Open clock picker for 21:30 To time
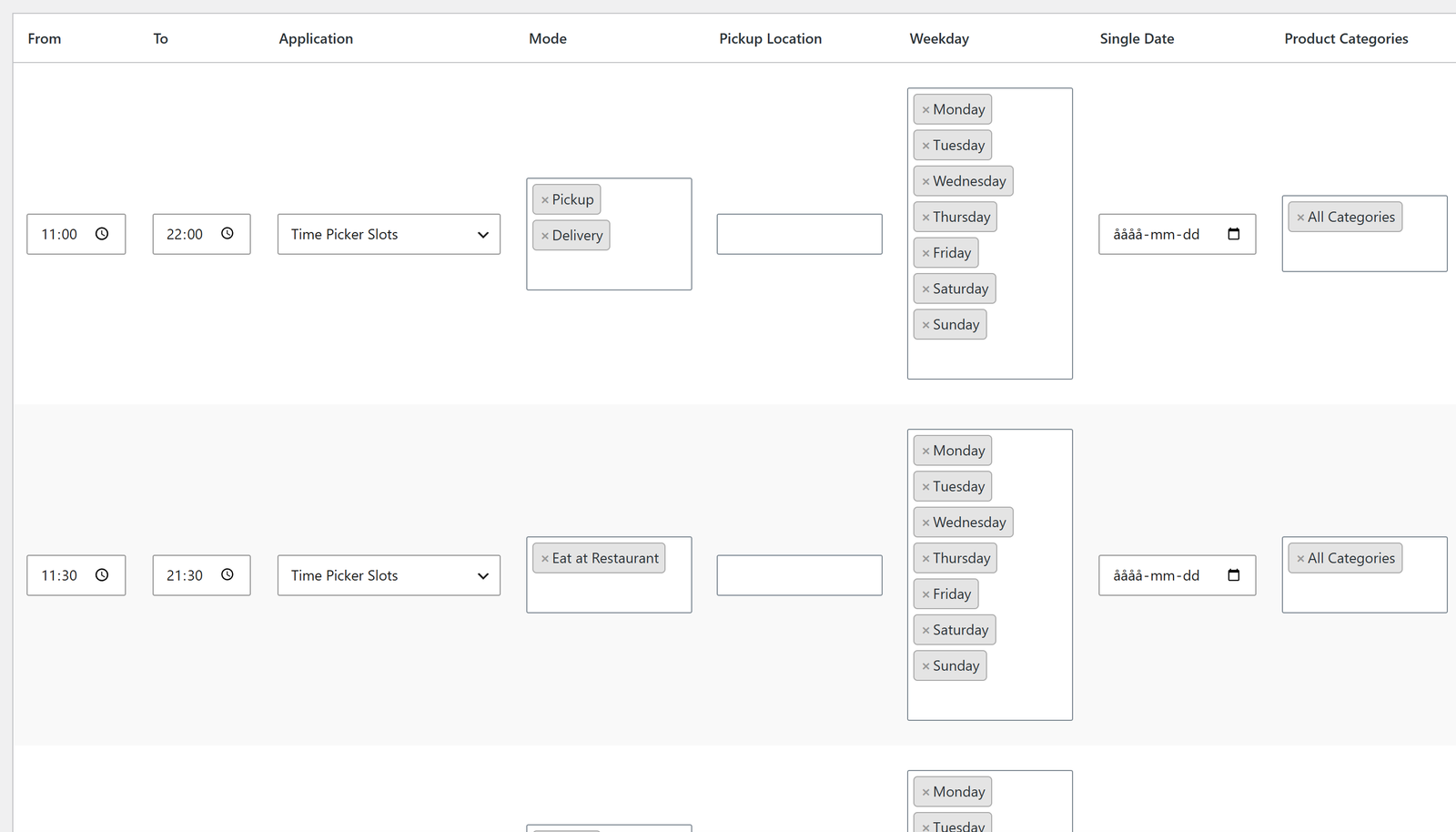This screenshot has height=832, width=1456. (227, 575)
